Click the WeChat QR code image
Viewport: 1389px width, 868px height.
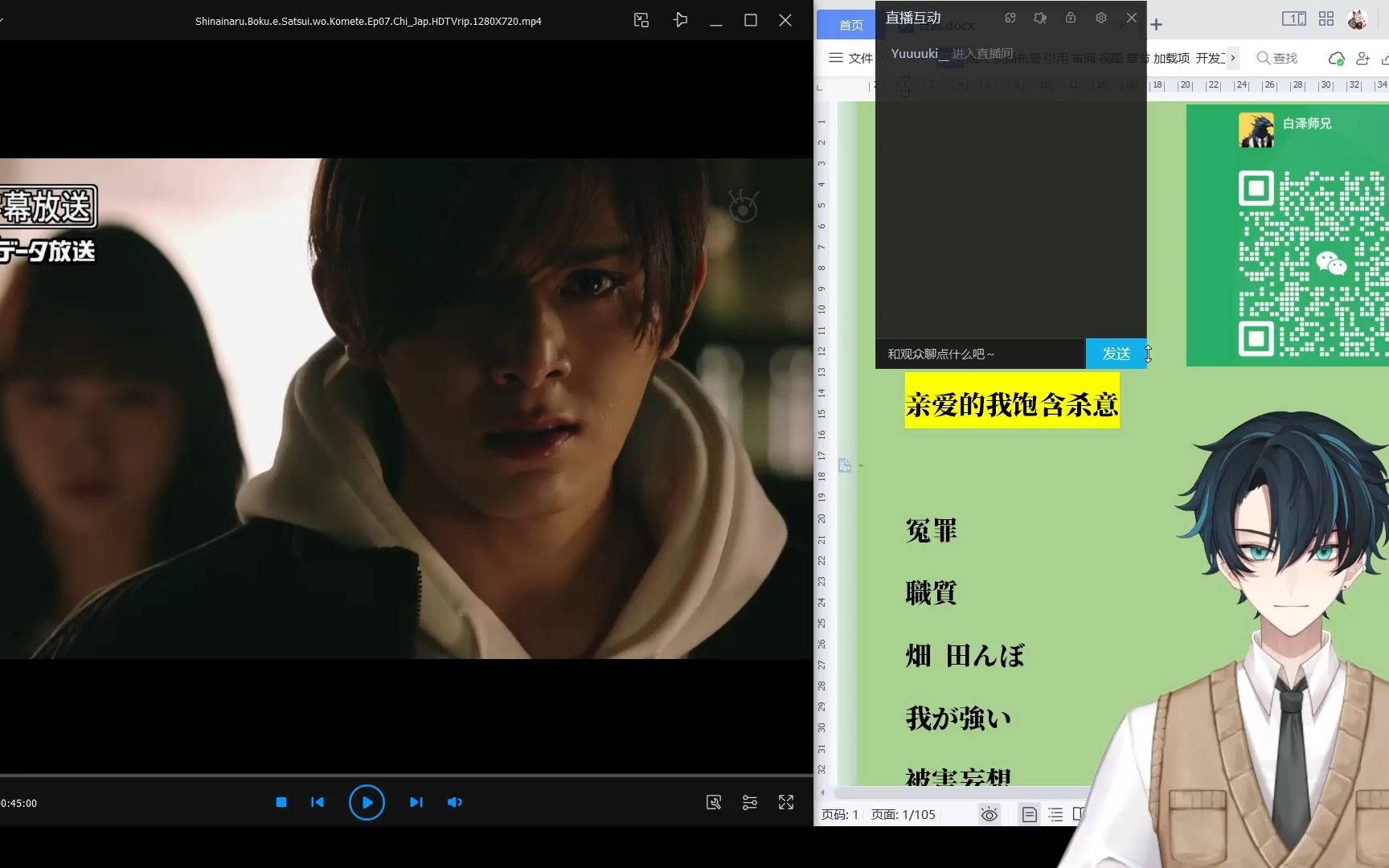[x=1313, y=263]
